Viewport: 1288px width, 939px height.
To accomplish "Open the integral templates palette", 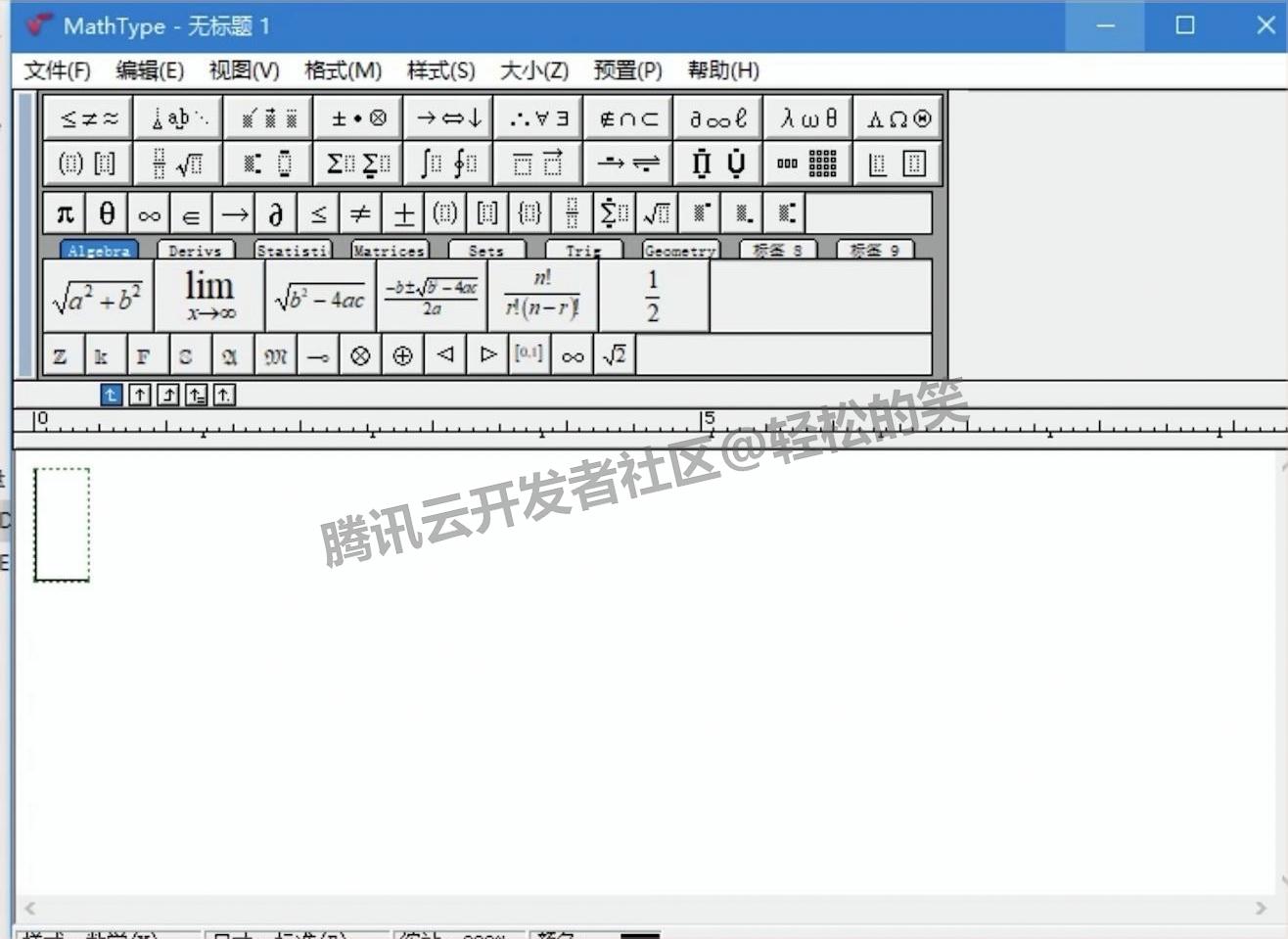I will pos(447,163).
